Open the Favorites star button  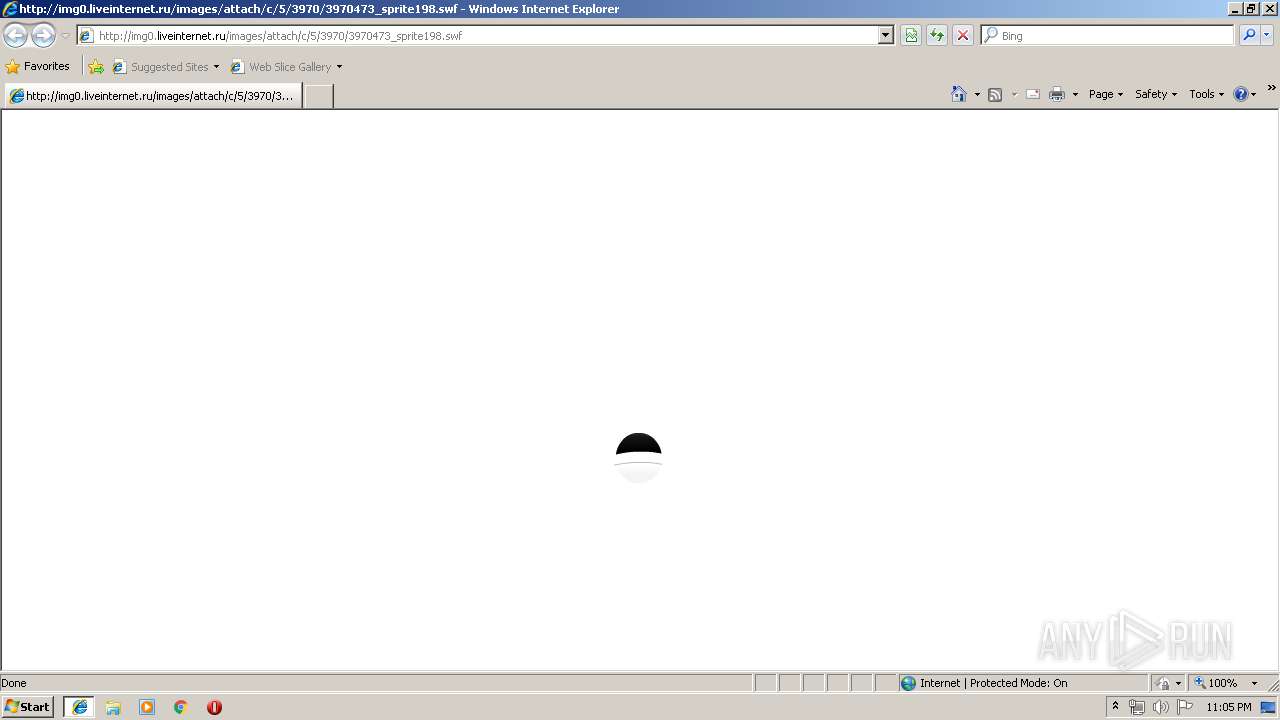(38, 67)
